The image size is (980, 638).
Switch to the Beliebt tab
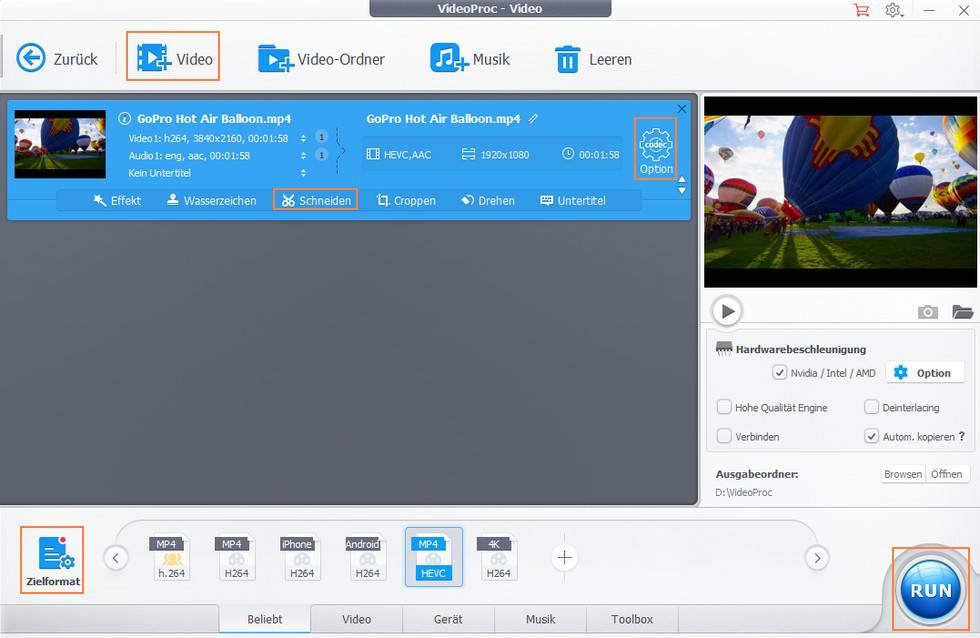click(x=264, y=619)
